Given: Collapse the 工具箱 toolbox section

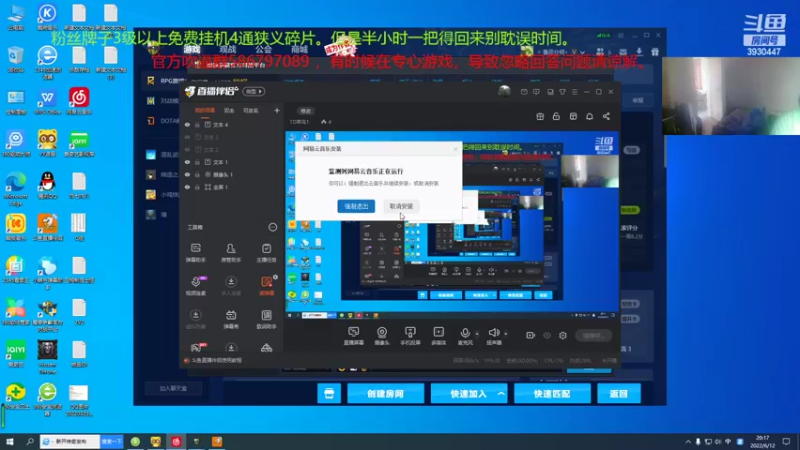Looking at the screenshot, I should tap(272, 227).
